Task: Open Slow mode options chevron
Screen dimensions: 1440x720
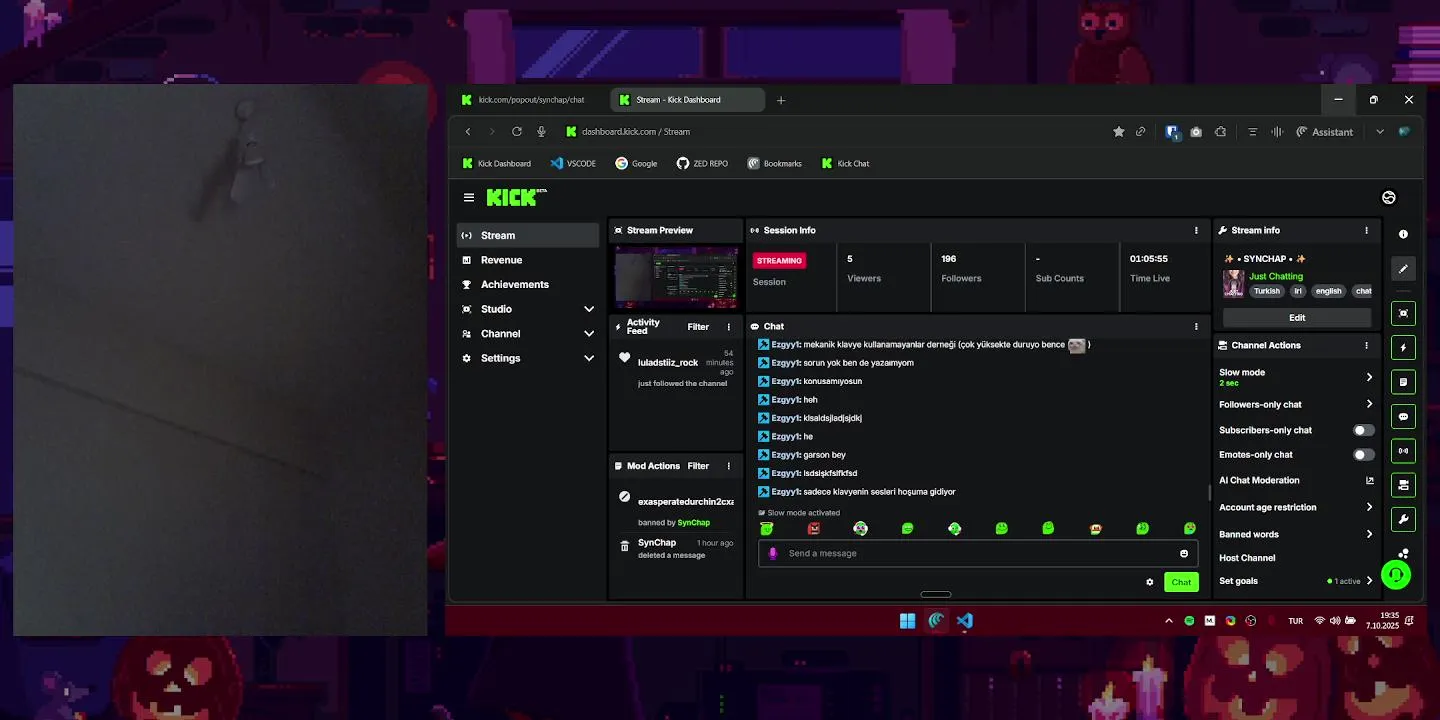Action: (x=1369, y=377)
